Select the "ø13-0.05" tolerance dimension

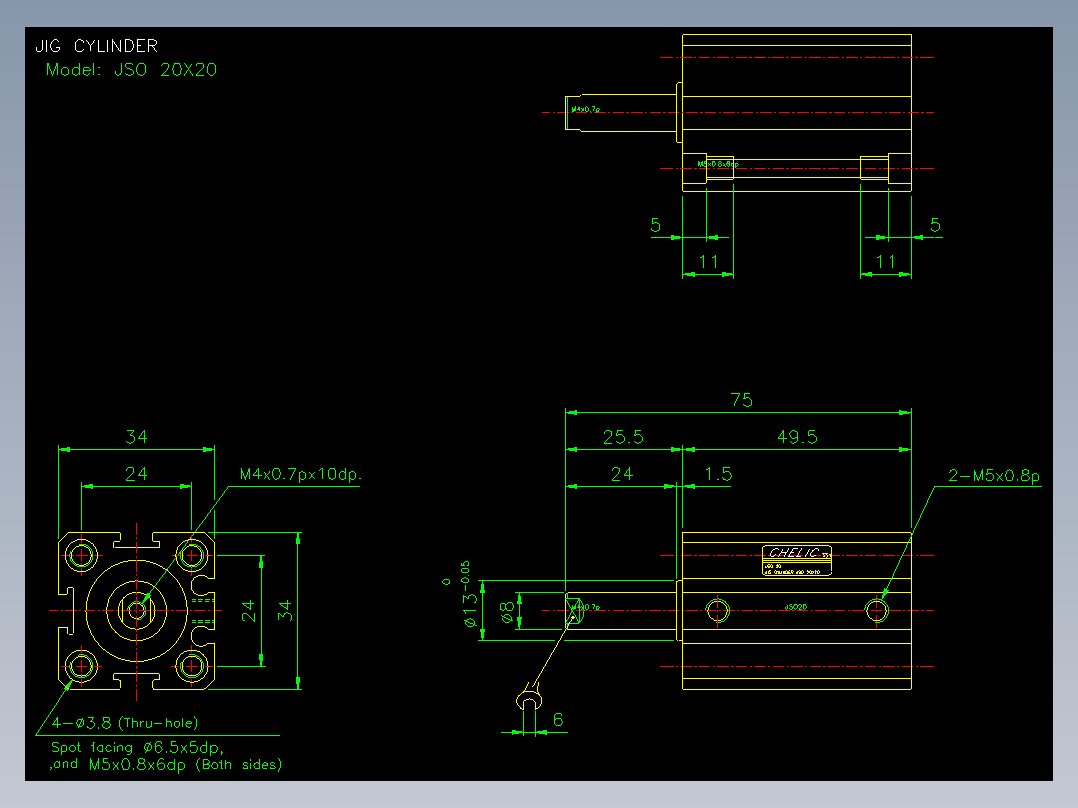(x=470, y=594)
